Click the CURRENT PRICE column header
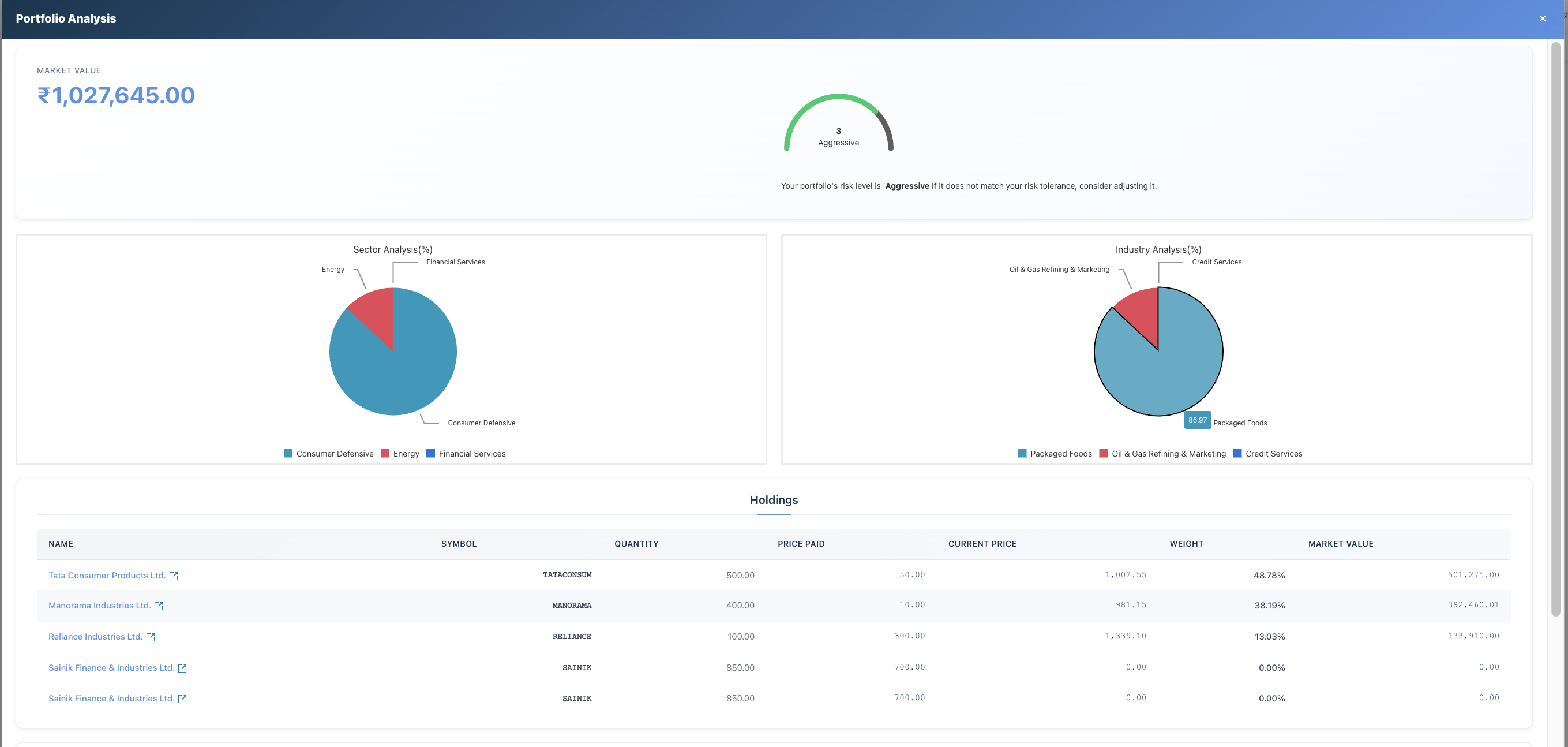The image size is (1568, 747). (x=982, y=543)
